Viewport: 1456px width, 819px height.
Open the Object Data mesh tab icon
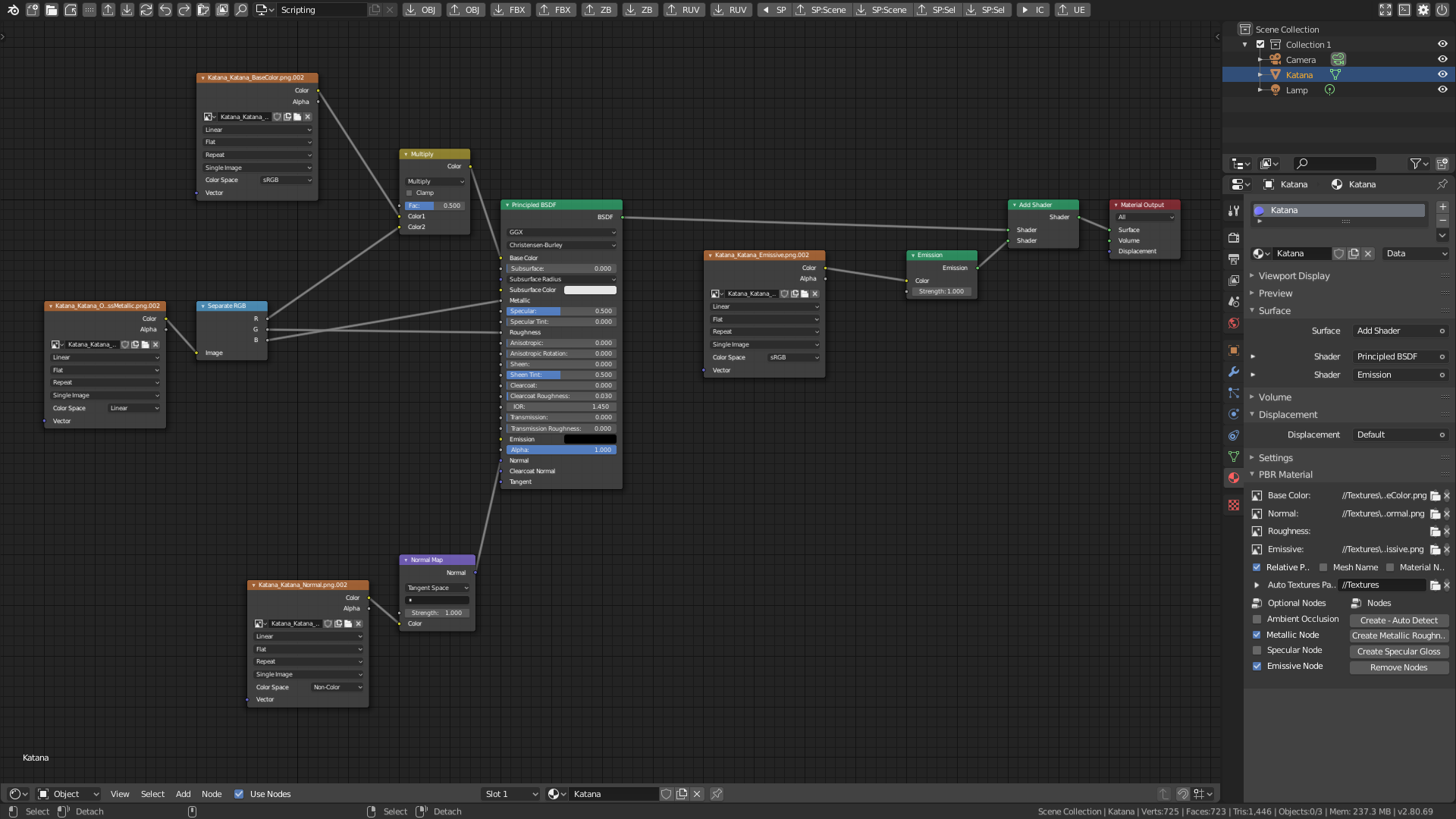coord(1234,457)
